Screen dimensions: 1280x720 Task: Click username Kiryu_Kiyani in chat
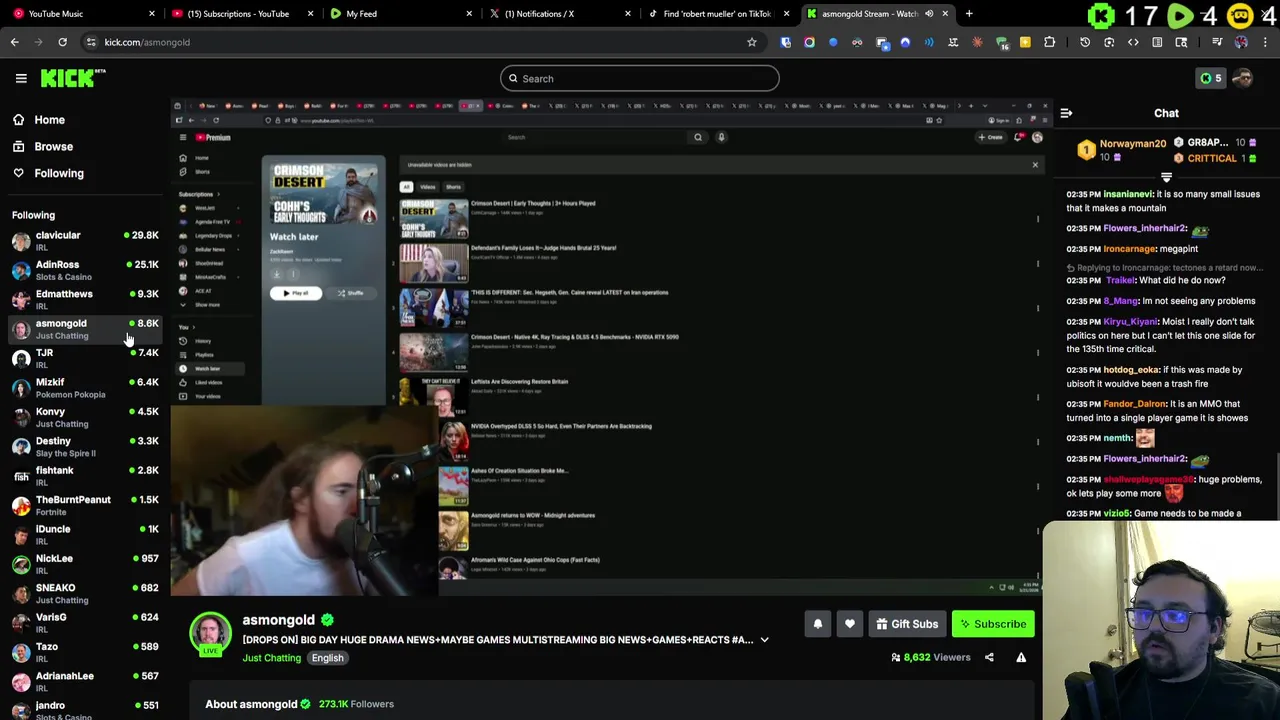pos(1130,322)
